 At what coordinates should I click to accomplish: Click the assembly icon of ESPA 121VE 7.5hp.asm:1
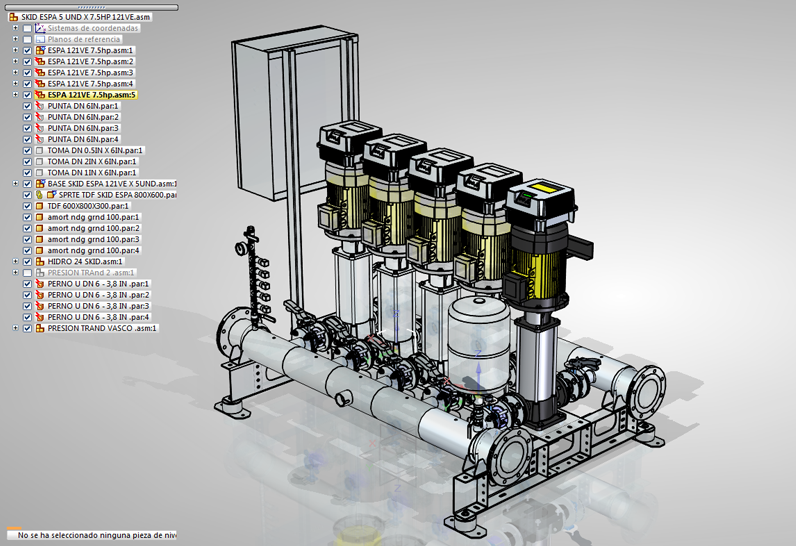[40, 50]
